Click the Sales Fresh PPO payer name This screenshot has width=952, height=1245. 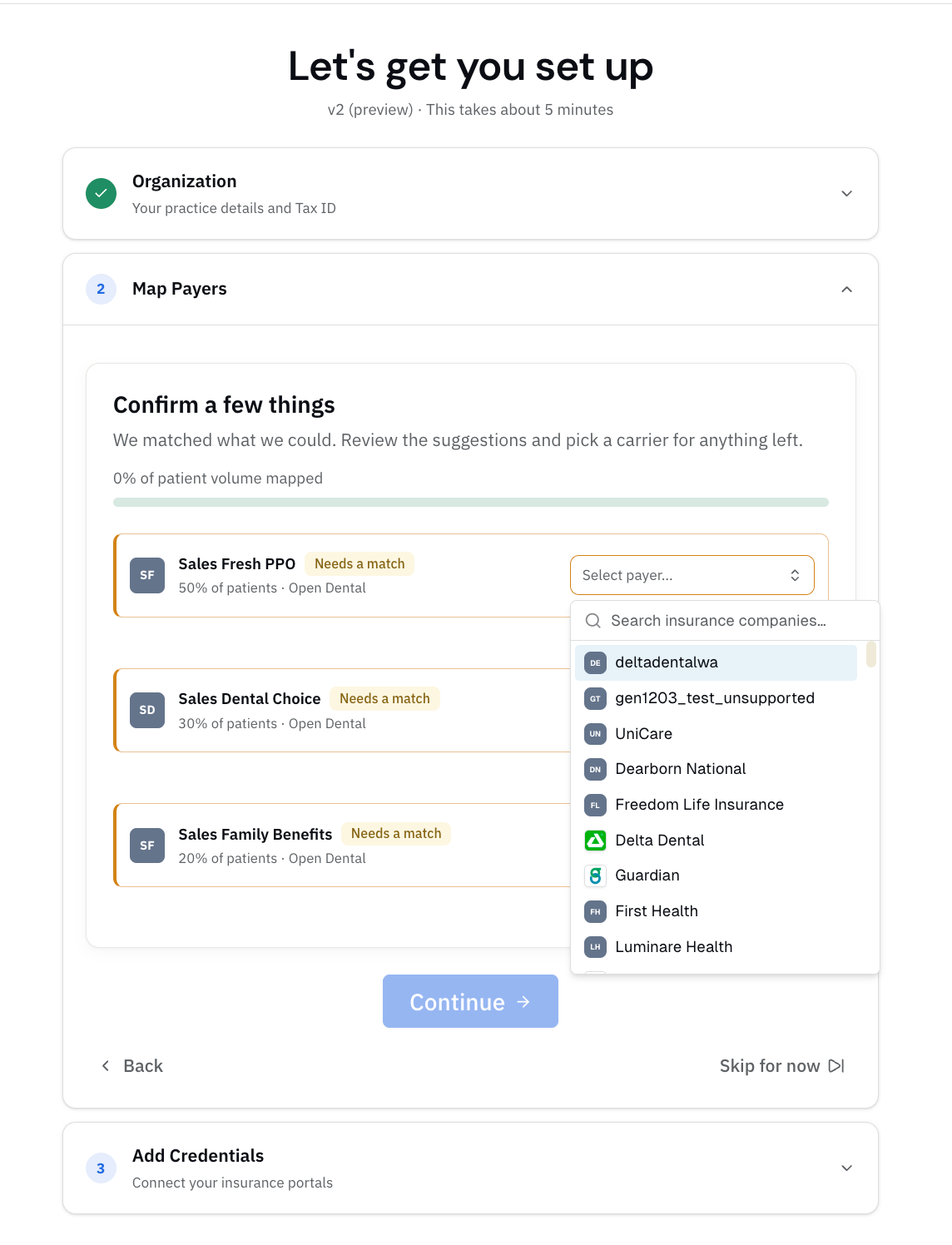pyautogui.click(x=237, y=564)
